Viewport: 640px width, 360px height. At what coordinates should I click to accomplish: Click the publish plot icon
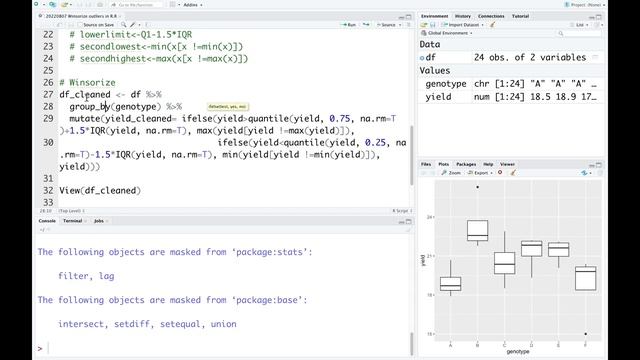click(585, 173)
